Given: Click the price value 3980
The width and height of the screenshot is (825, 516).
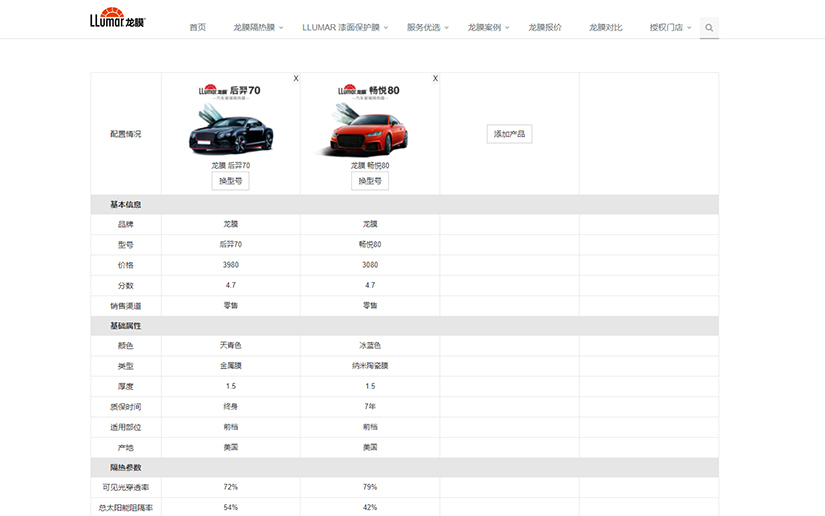Looking at the screenshot, I should [x=230, y=265].
